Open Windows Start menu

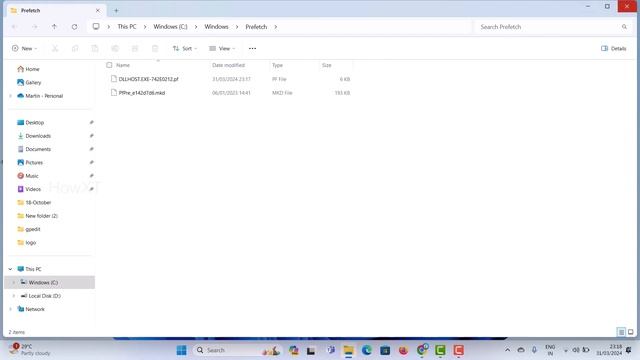[x=182, y=350]
